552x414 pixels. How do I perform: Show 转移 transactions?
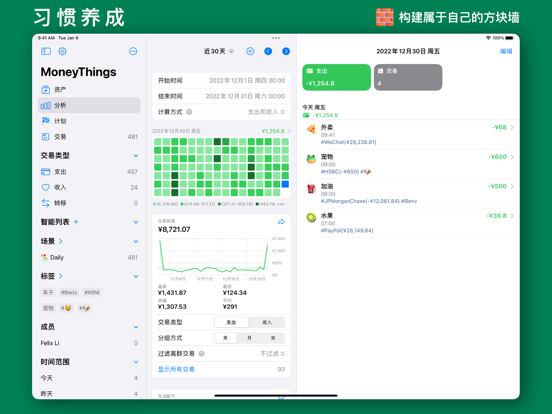click(89, 203)
